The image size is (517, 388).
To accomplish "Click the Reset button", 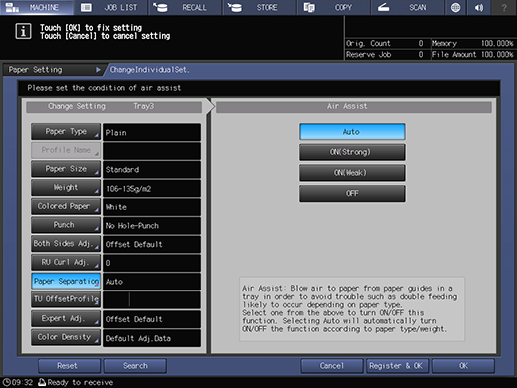I will point(69,366).
